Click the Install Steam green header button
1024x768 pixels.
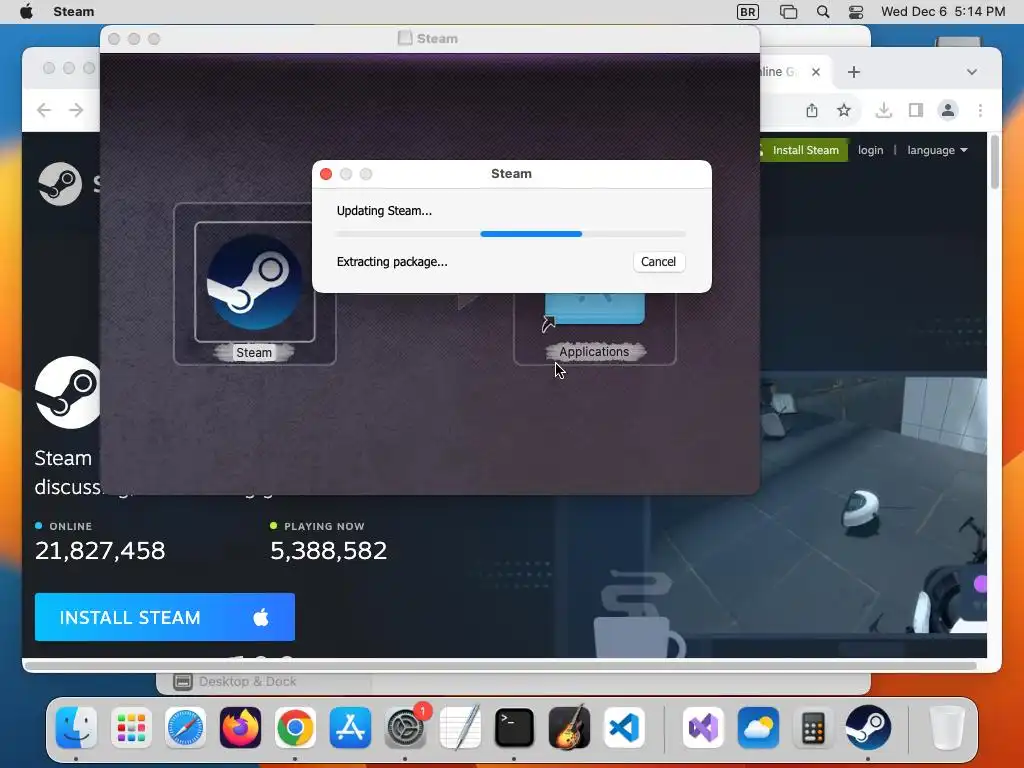click(x=805, y=150)
